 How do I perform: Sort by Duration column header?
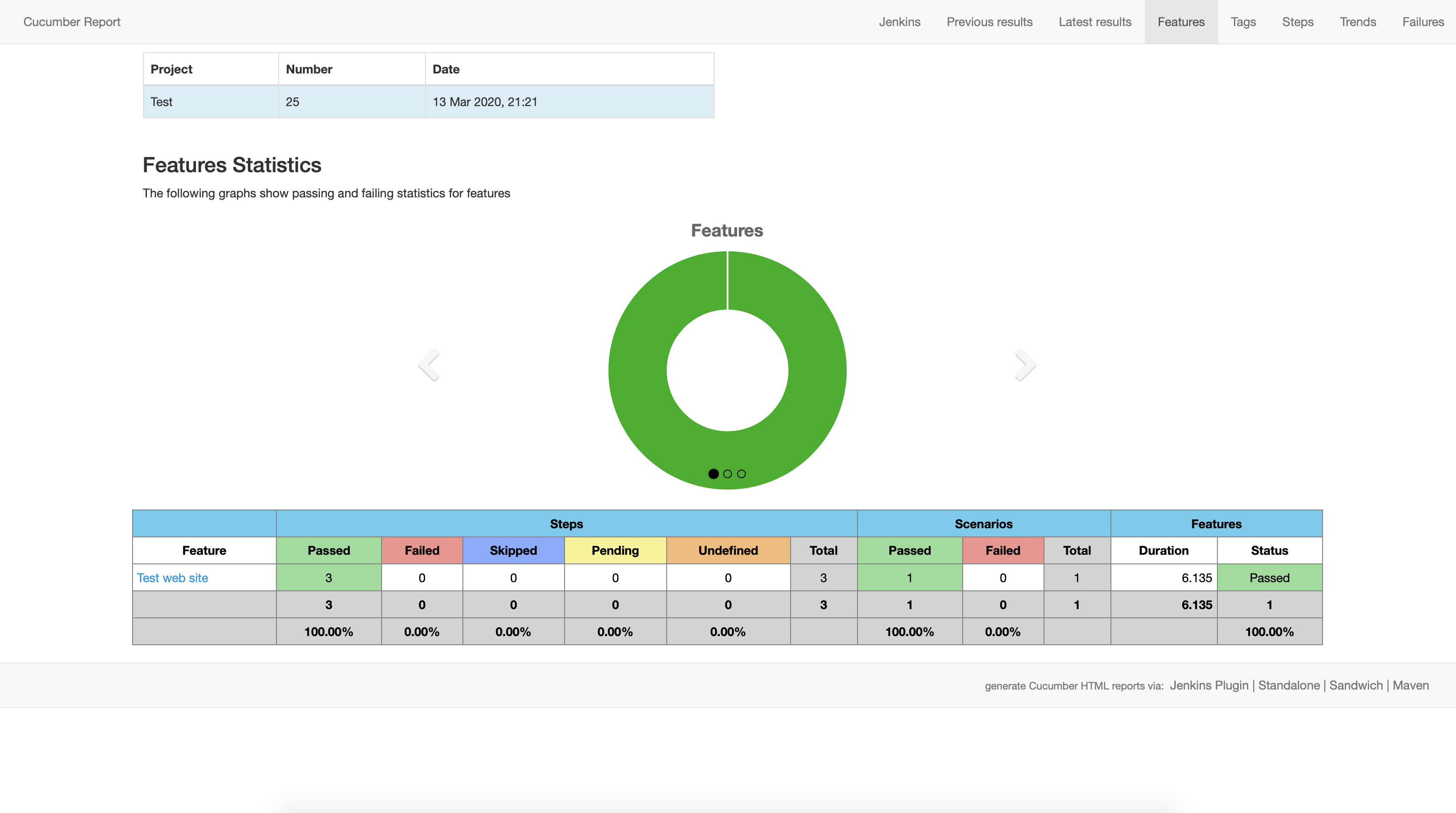point(1163,551)
